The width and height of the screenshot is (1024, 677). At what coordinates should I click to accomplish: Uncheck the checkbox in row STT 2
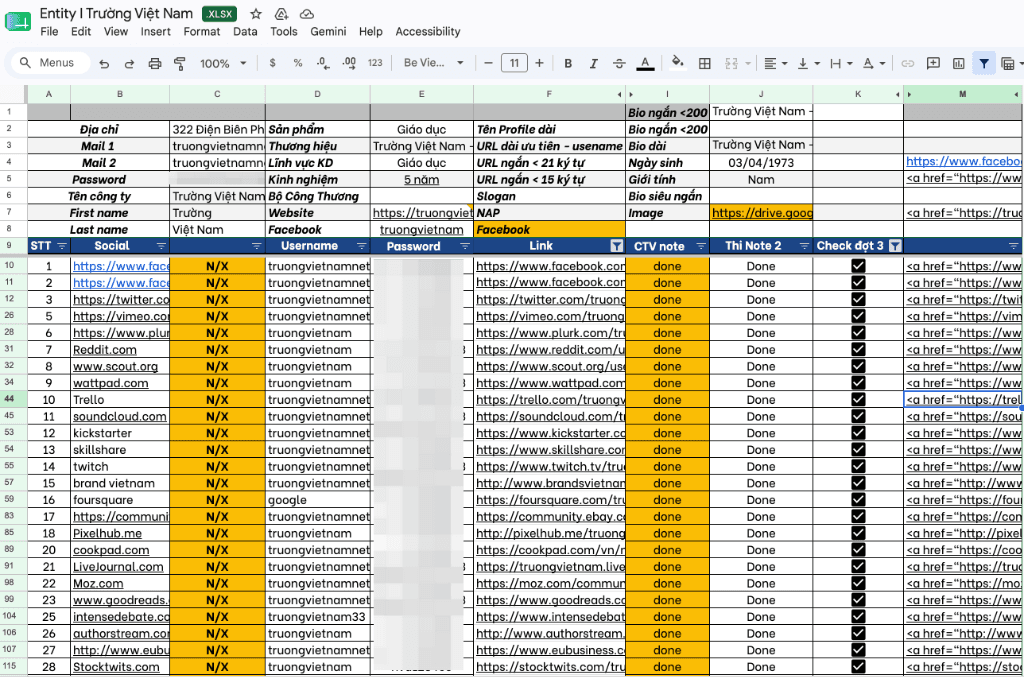point(858,282)
